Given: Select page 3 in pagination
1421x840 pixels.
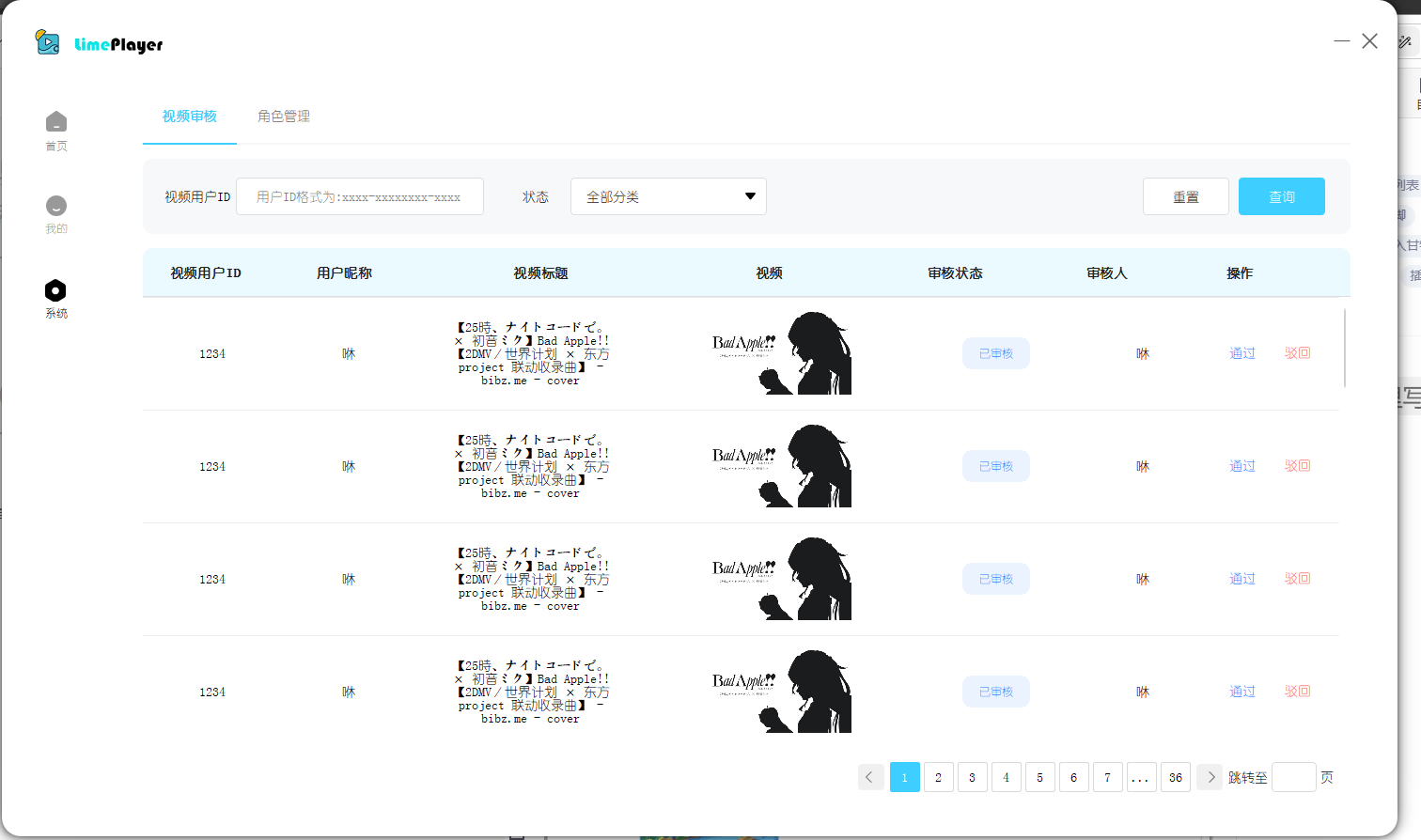Looking at the screenshot, I should tap(973, 777).
